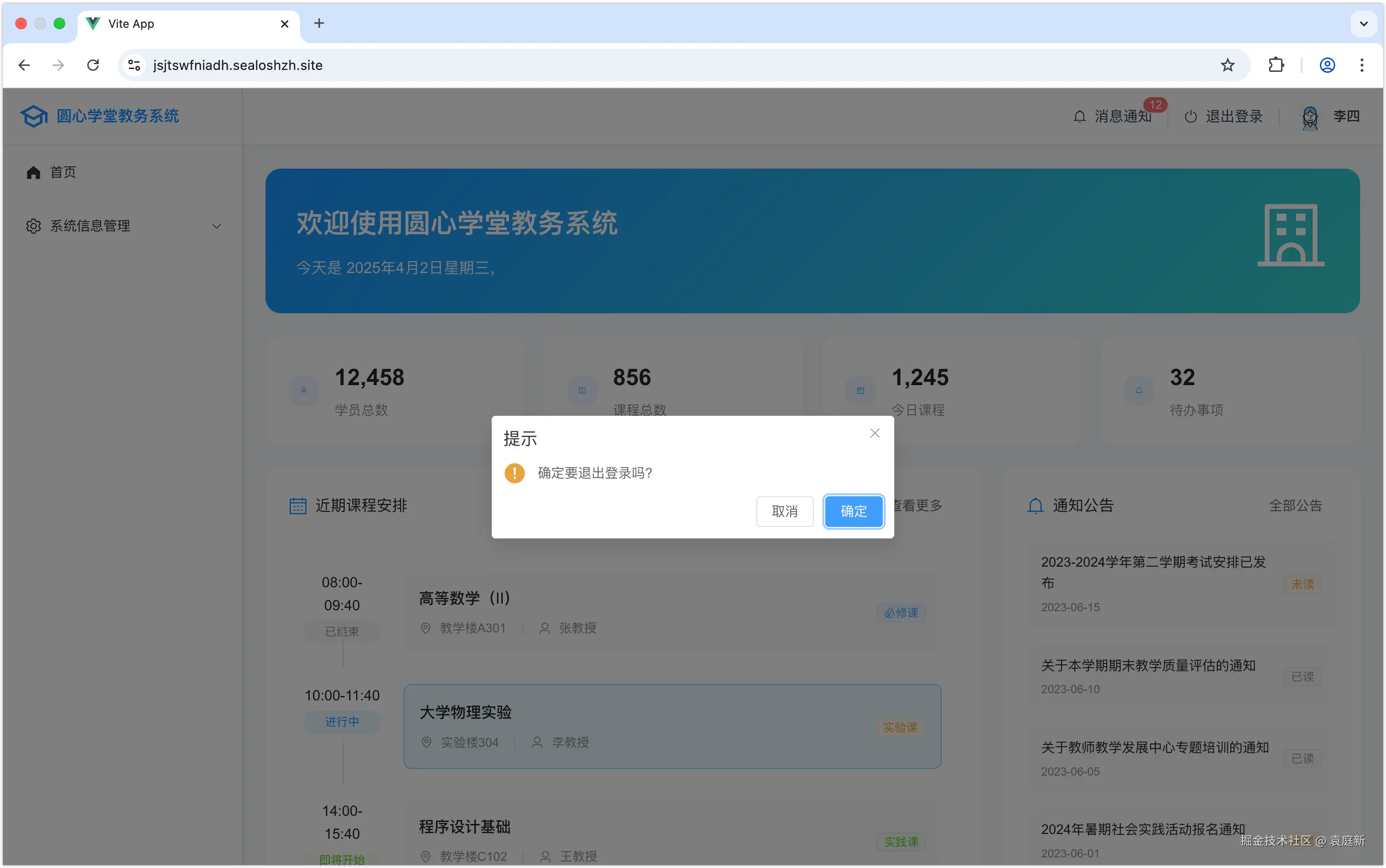
Task: Click the 李四 user avatar
Action: click(1310, 118)
